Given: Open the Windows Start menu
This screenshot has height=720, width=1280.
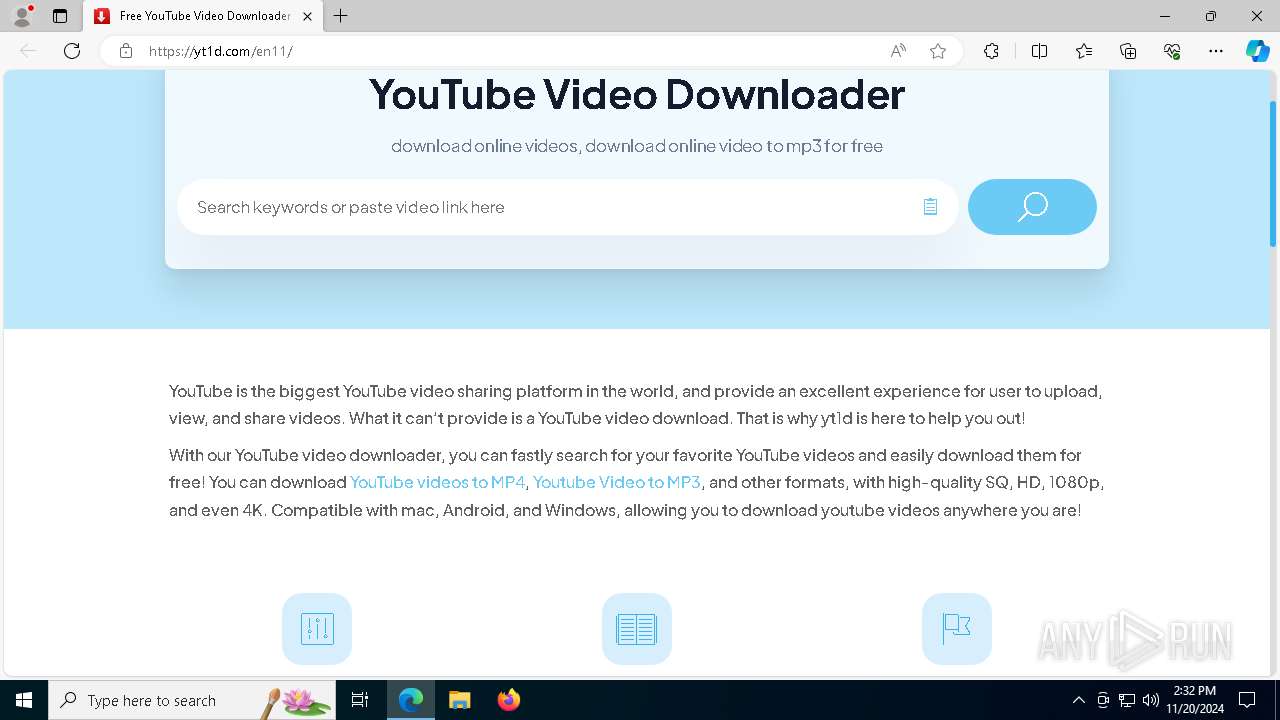Looking at the screenshot, I should 24,700.
